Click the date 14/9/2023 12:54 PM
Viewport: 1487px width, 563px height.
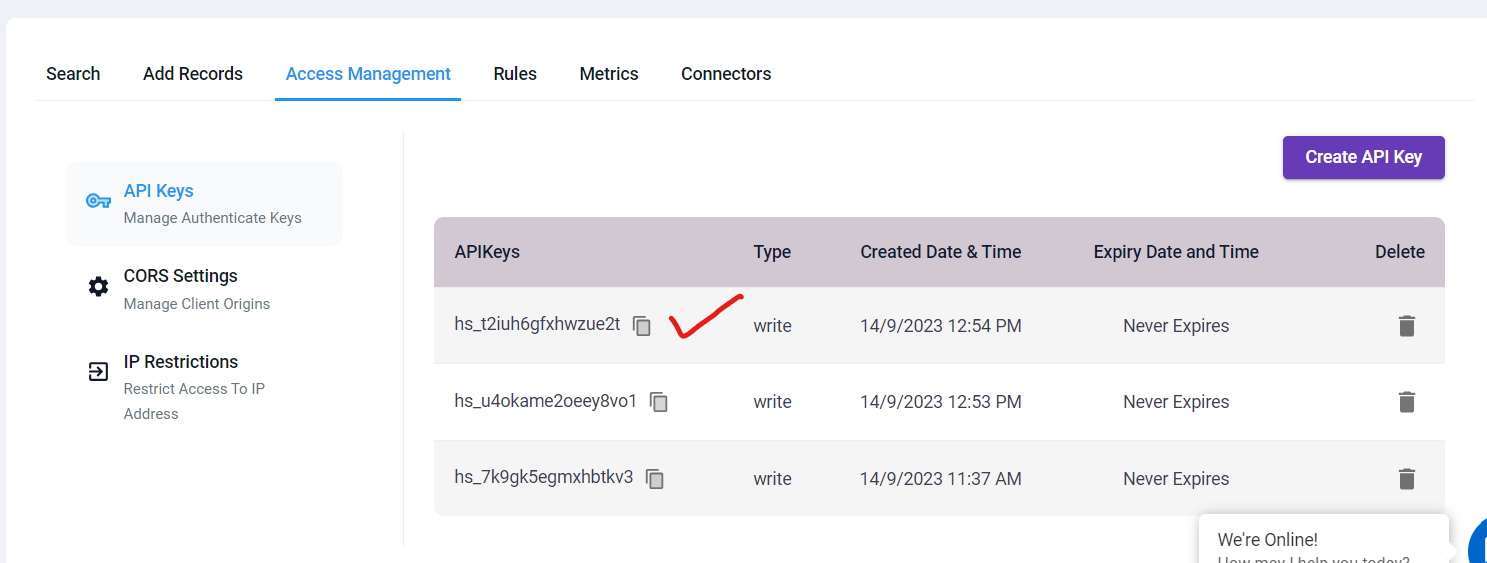point(941,326)
